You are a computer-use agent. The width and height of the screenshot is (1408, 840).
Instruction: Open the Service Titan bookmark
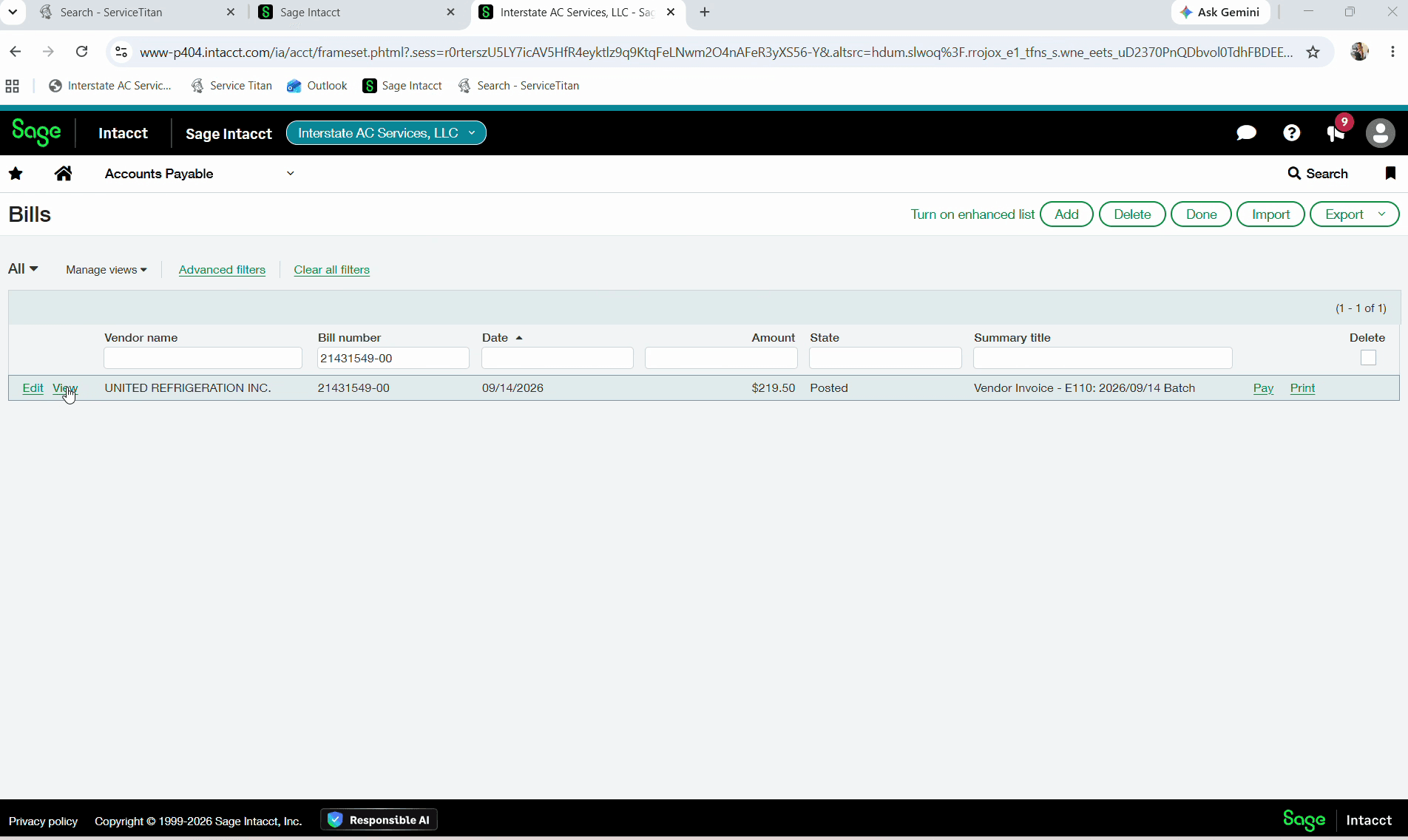(231, 86)
